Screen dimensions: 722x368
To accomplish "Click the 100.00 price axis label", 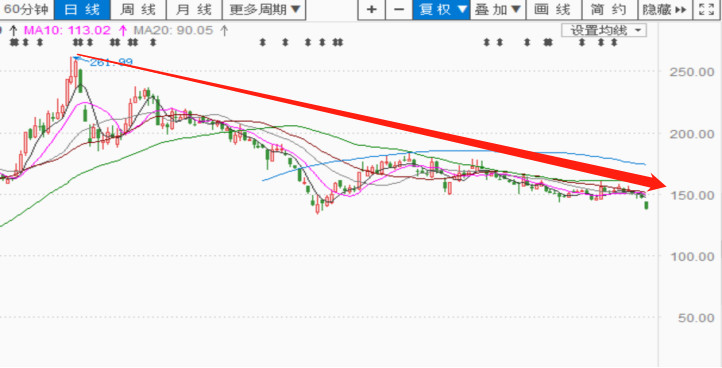I will pyautogui.click(x=692, y=256).
